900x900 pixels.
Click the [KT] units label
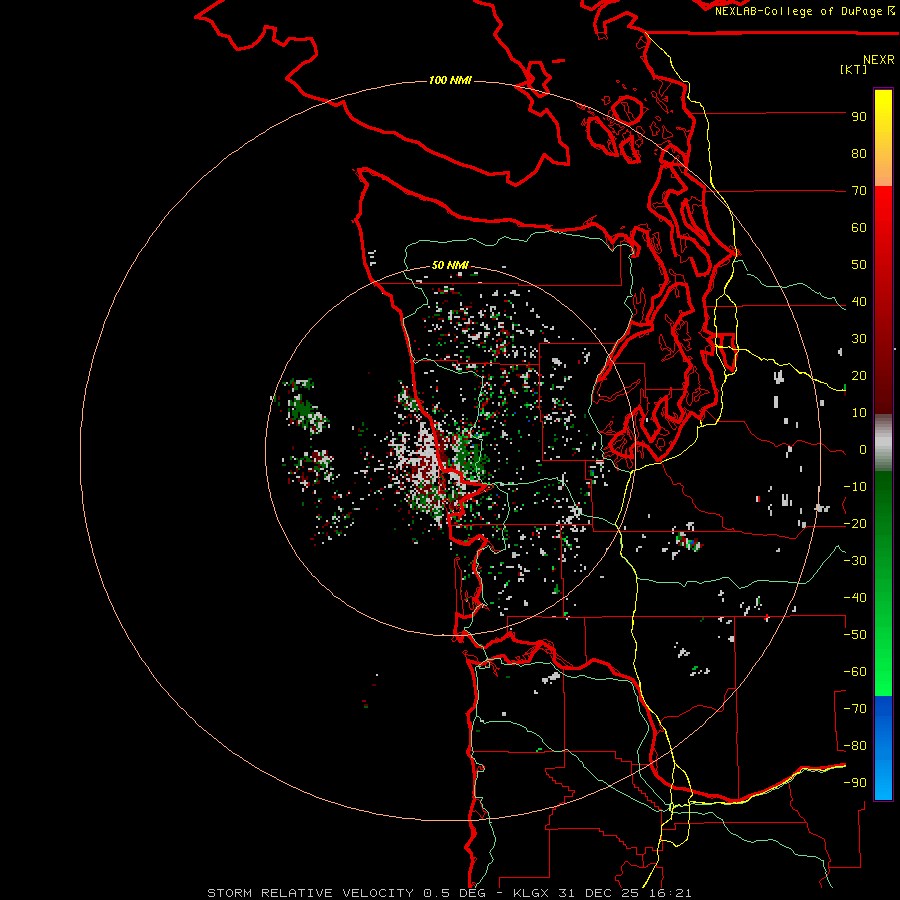854,69
